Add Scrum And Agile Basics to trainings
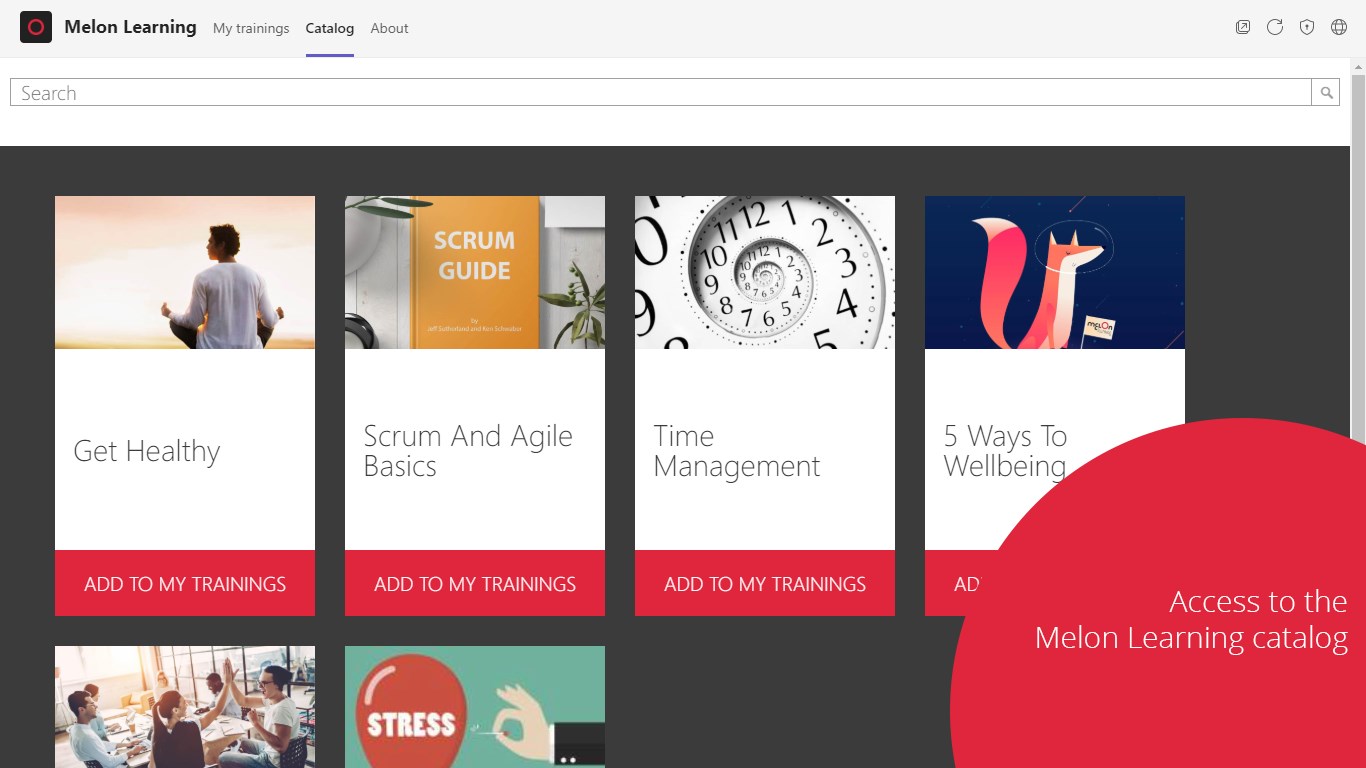This screenshot has height=768, width=1366. [475, 583]
